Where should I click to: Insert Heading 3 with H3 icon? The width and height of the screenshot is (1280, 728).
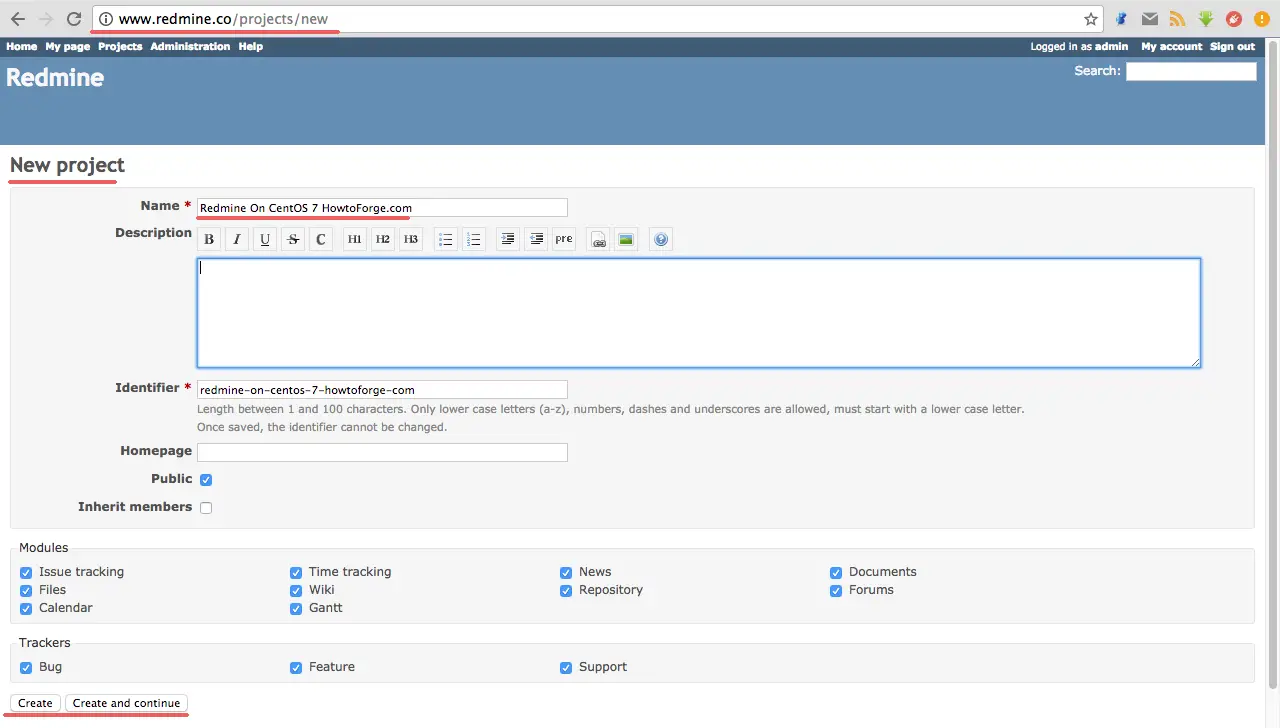(410, 239)
